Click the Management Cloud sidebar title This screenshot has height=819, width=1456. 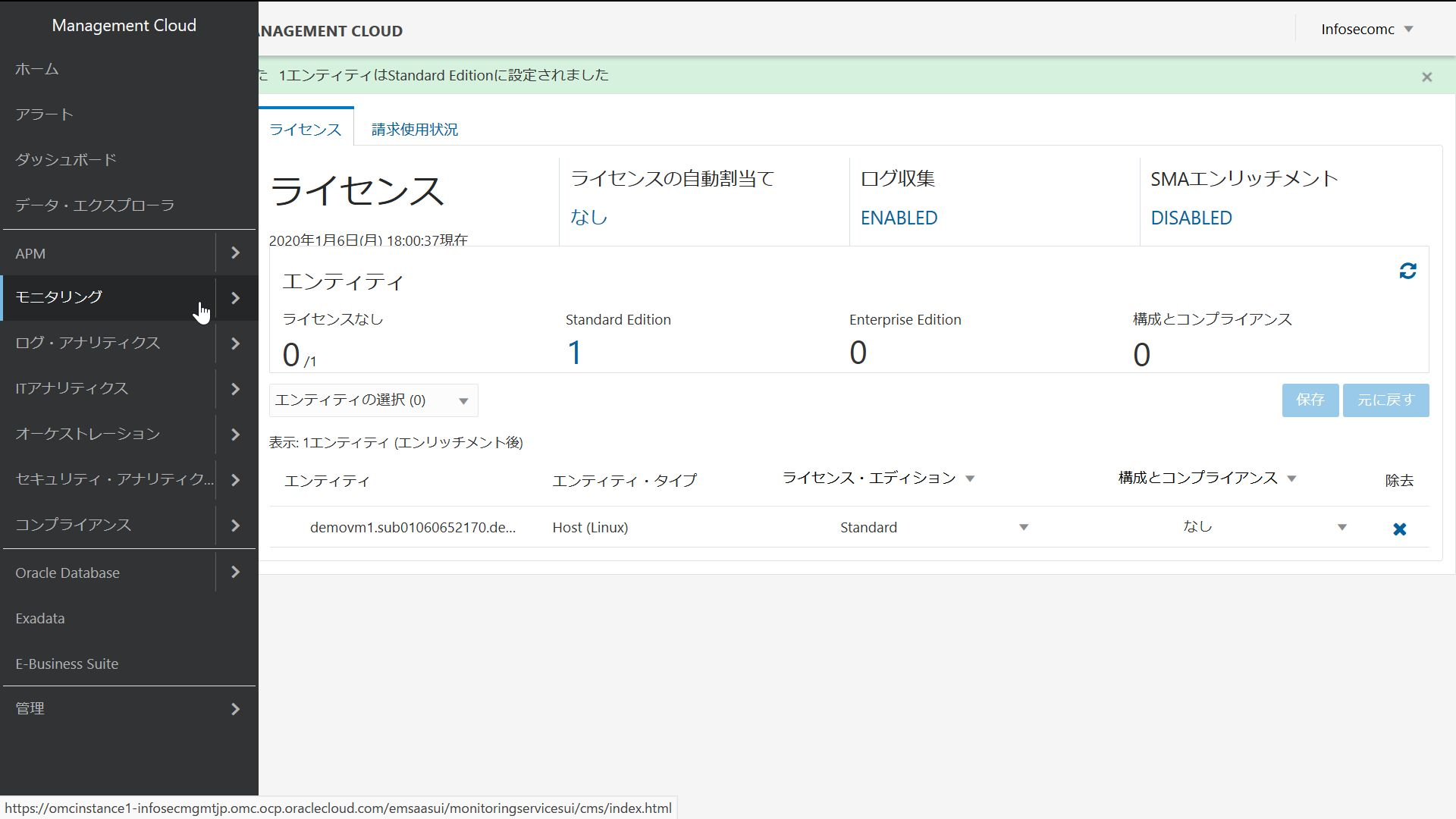pyautogui.click(x=124, y=26)
